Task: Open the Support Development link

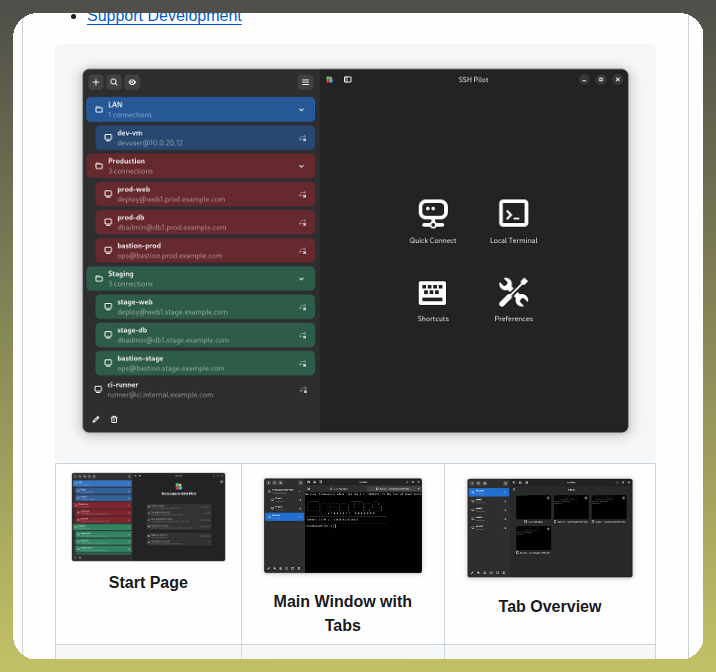Action: pyautogui.click(x=164, y=16)
